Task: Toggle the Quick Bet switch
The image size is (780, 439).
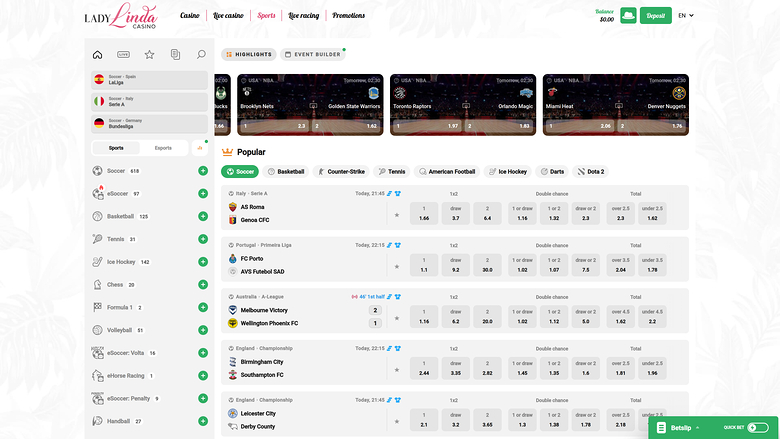Action: tap(758, 427)
